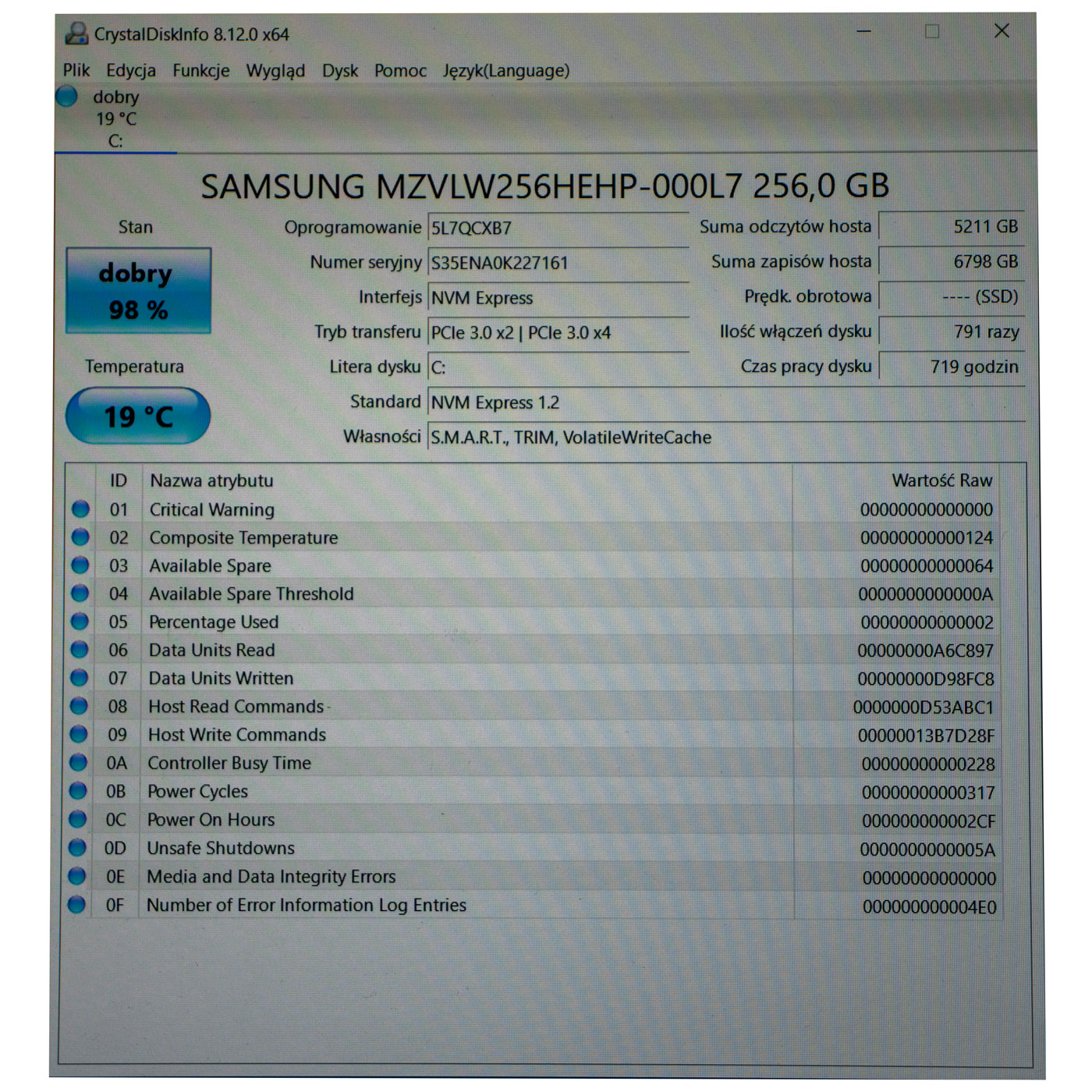Open the Język(Language) menu
Screen dimensions: 1092x1092
[x=506, y=70]
